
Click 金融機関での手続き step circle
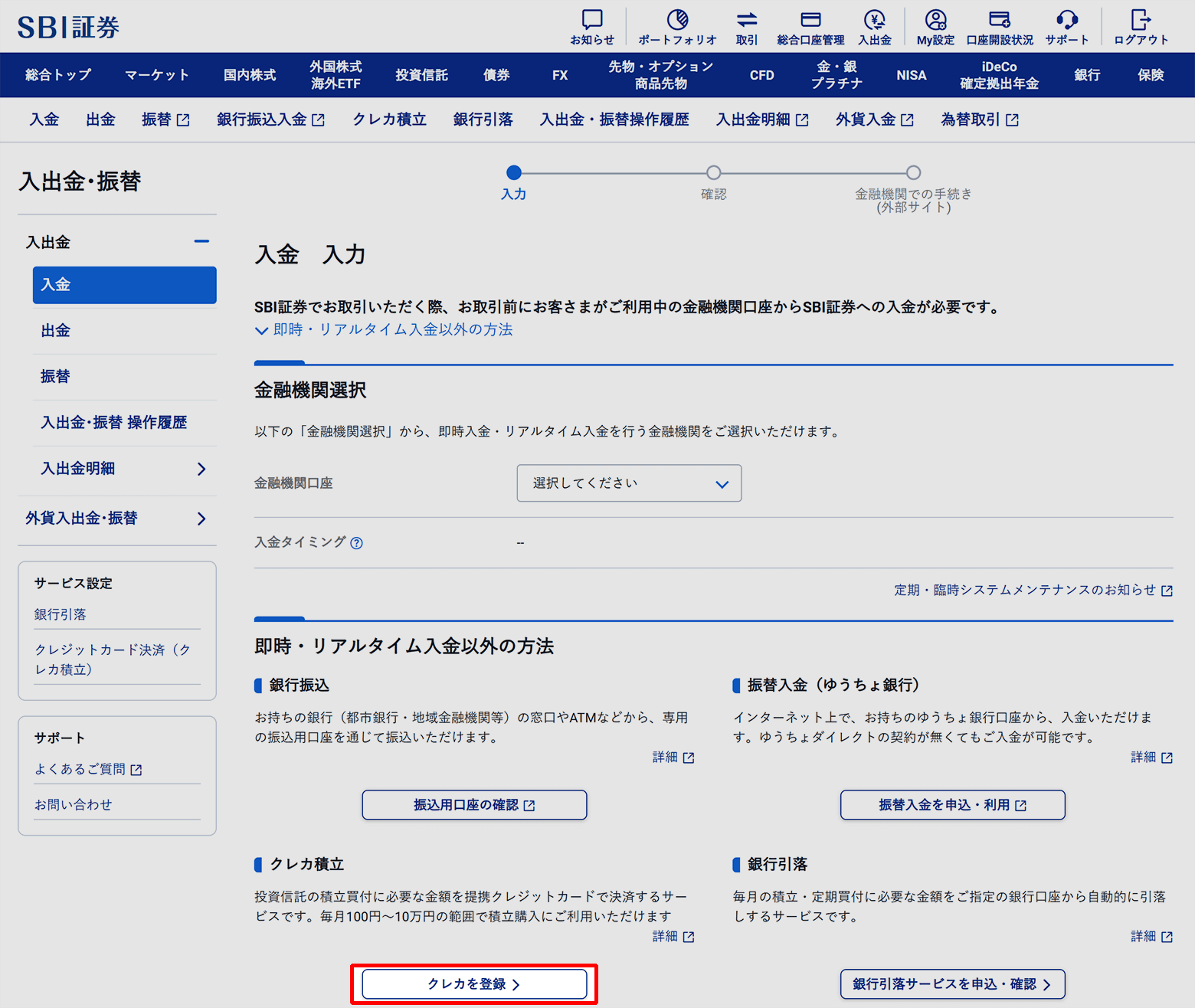[x=913, y=173]
